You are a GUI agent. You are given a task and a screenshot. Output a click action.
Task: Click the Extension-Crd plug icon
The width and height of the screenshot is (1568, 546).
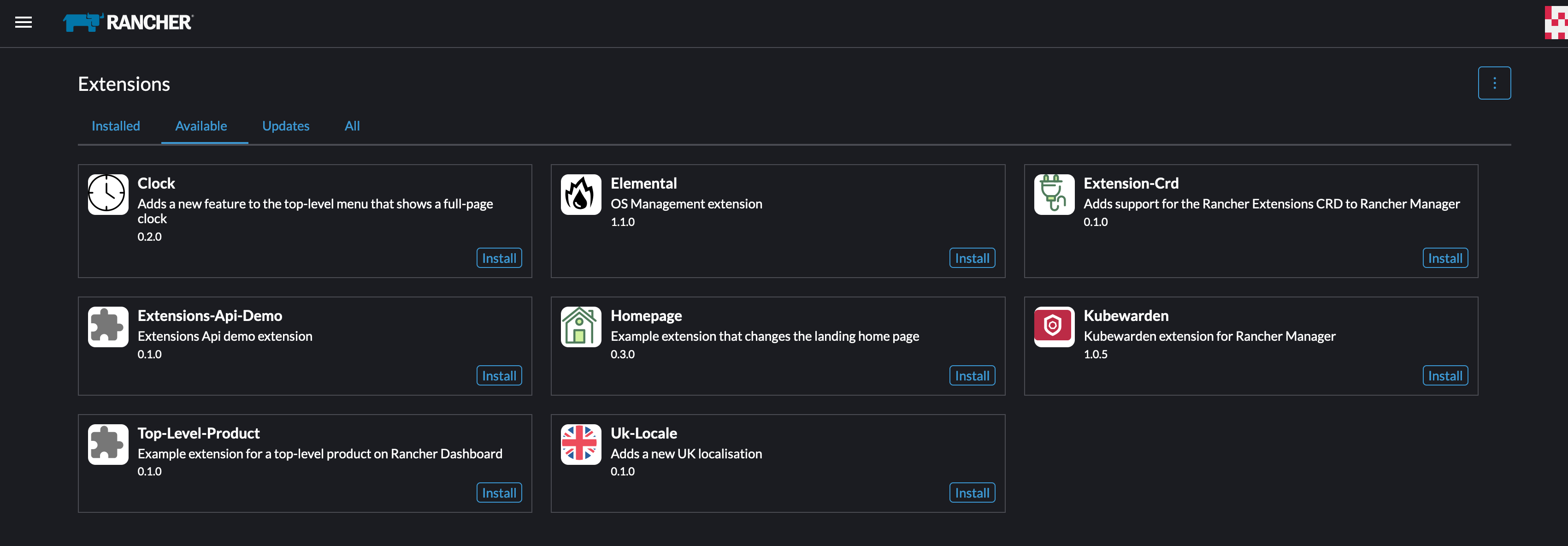tap(1053, 195)
